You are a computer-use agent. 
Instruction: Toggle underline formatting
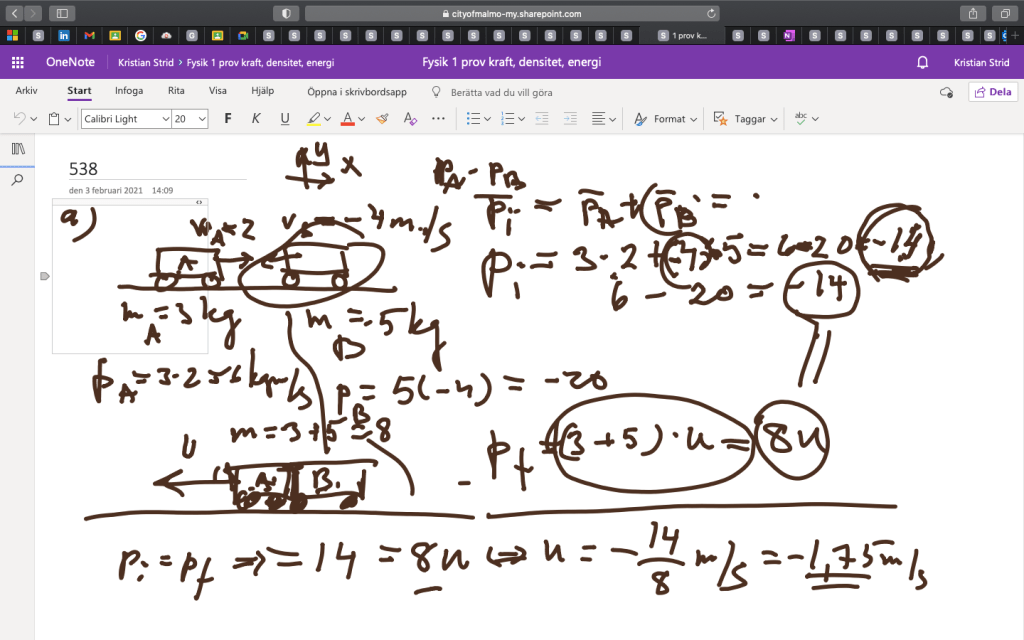(x=285, y=118)
